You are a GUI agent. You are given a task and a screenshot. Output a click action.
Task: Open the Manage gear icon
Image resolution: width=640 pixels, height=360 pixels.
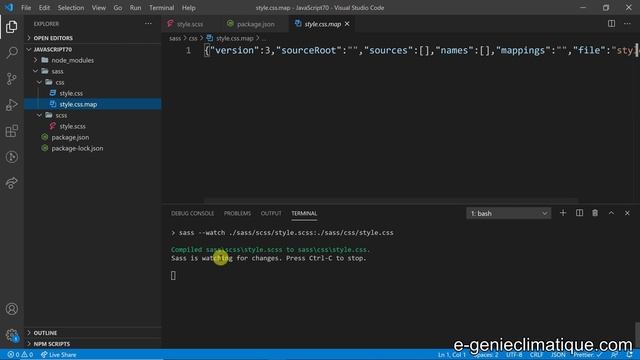(11, 336)
